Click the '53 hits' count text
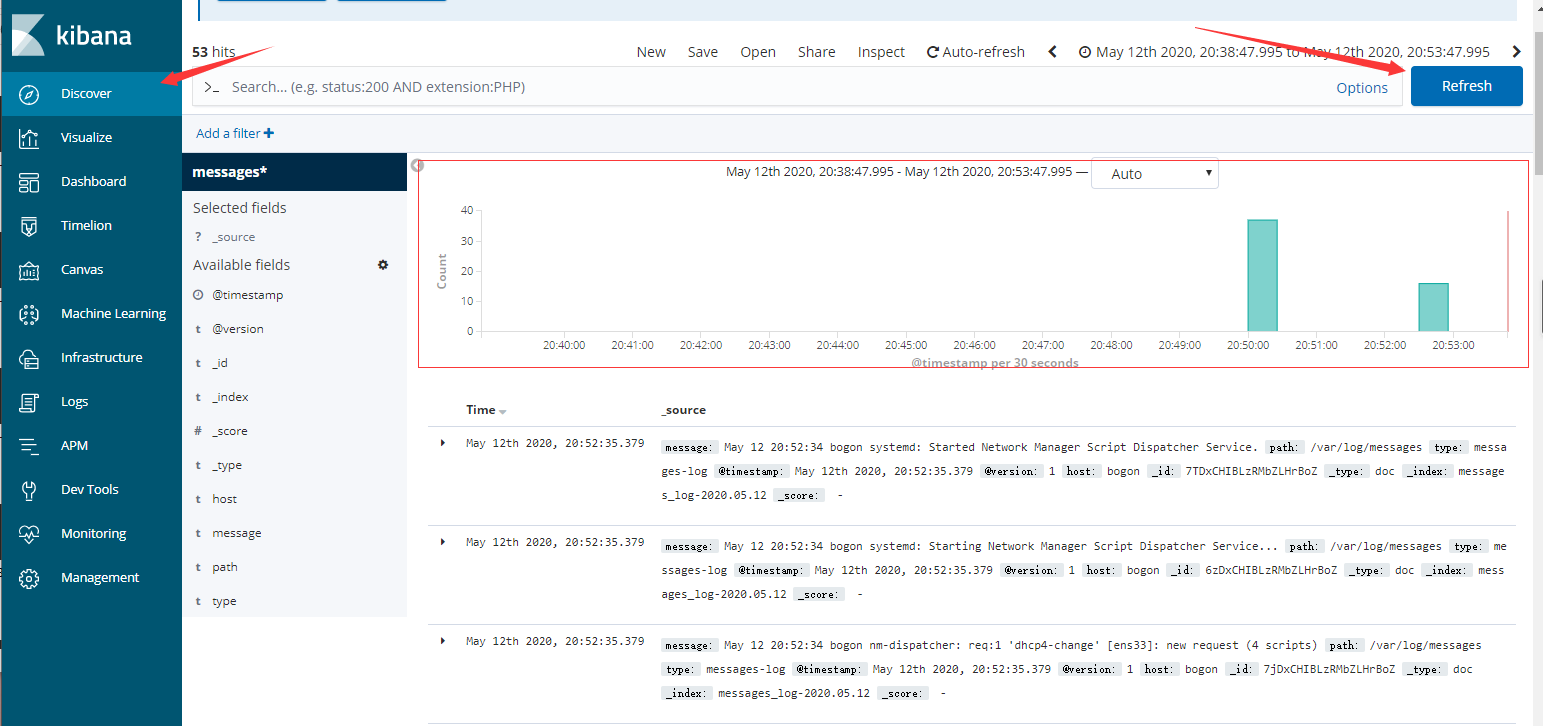This screenshot has width=1543, height=726. coord(213,52)
